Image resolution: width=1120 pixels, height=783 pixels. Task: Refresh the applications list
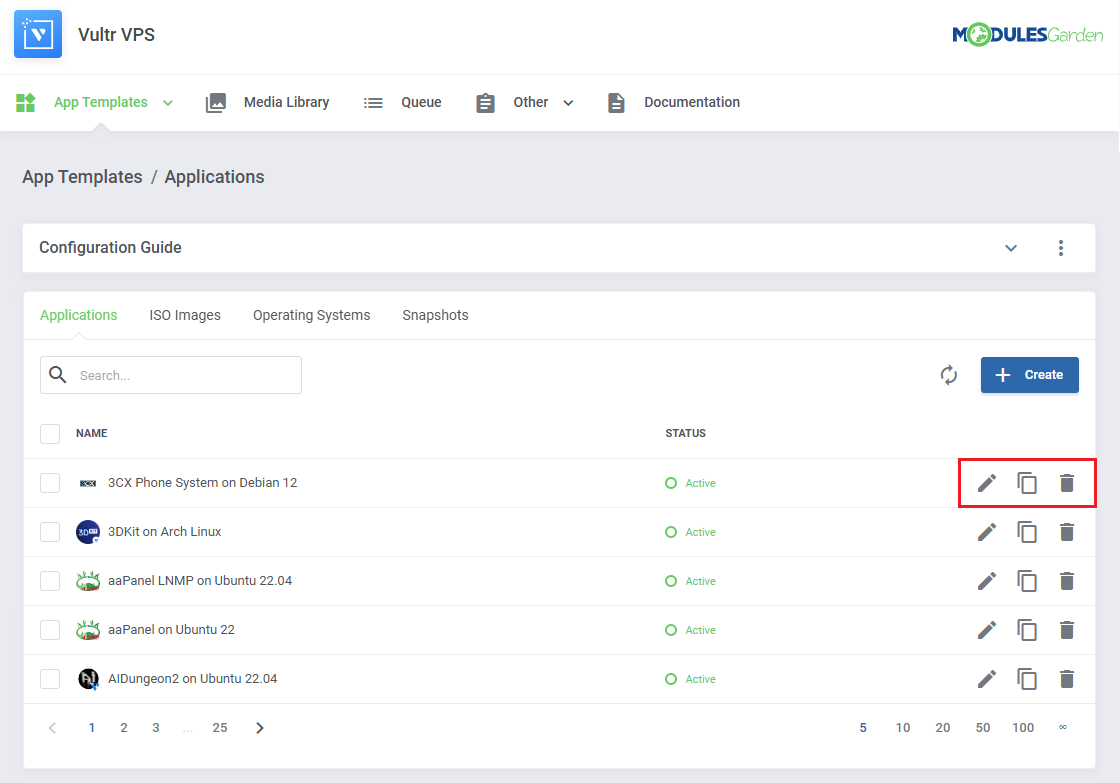click(x=949, y=375)
